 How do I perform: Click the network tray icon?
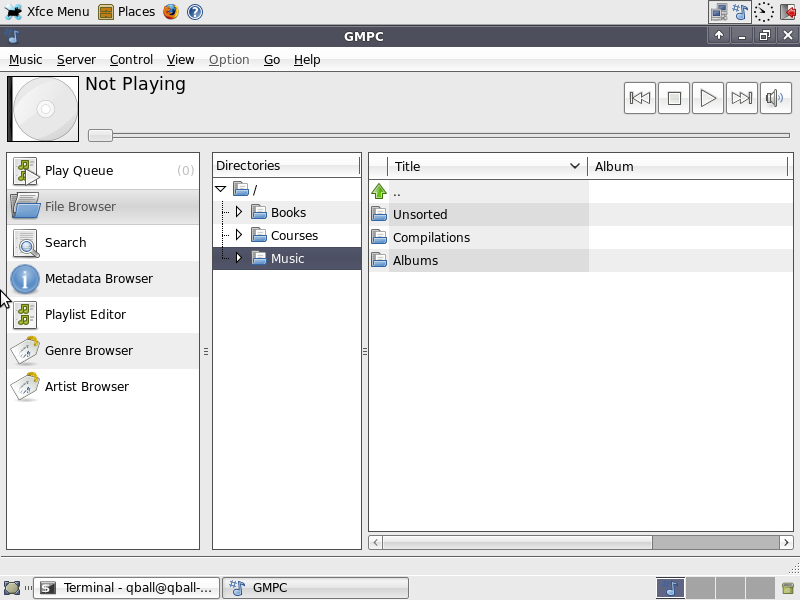tap(719, 11)
